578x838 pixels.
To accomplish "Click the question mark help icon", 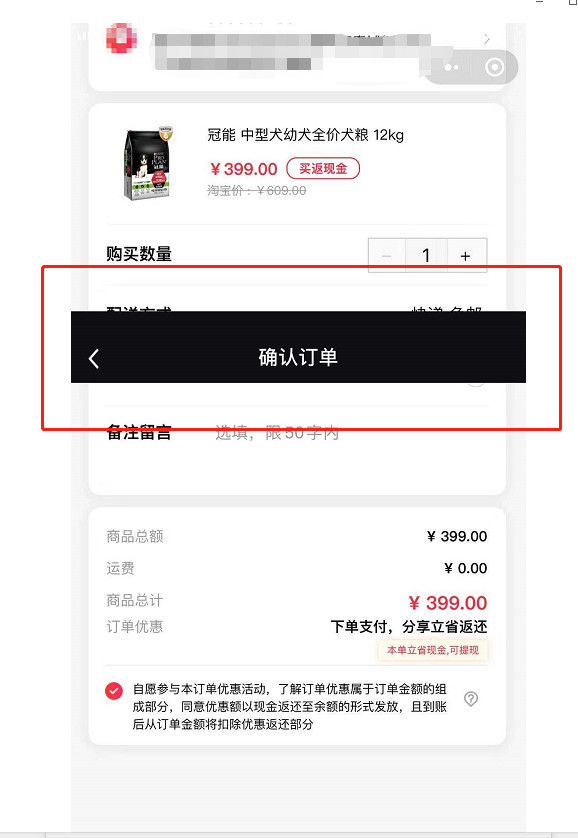I will pos(471,699).
